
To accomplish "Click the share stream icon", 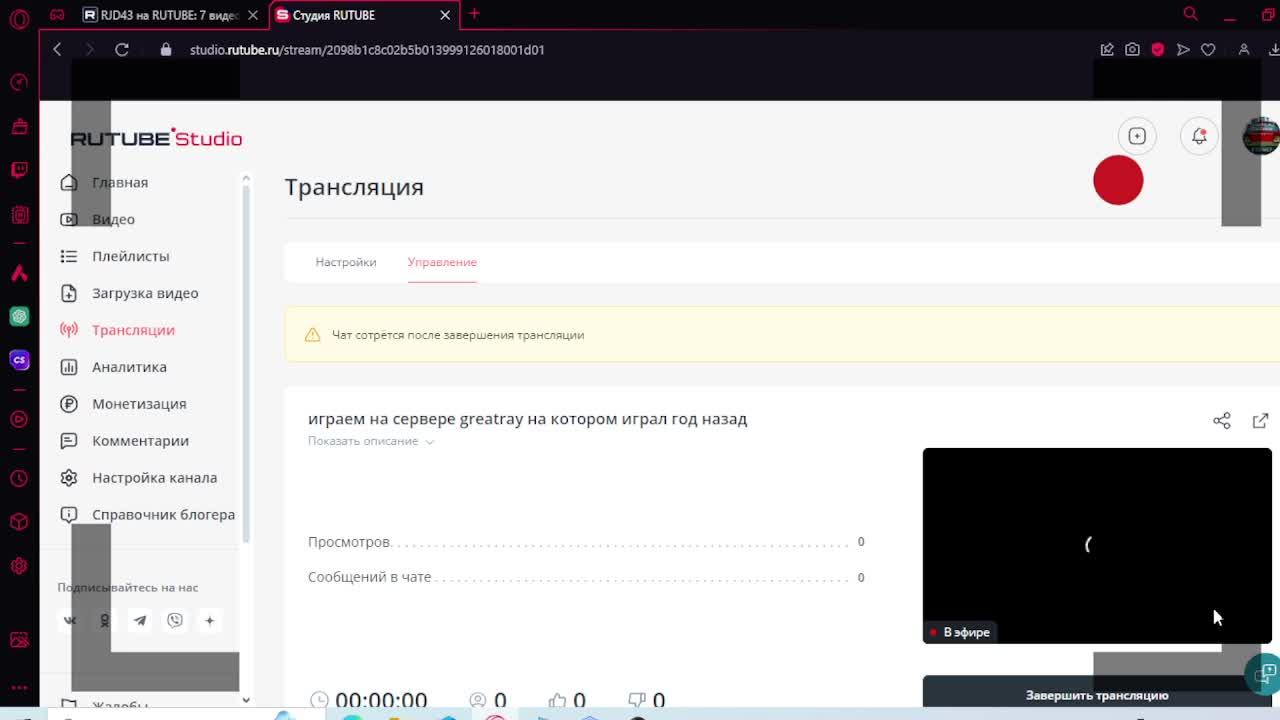I will pos(1222,421).
